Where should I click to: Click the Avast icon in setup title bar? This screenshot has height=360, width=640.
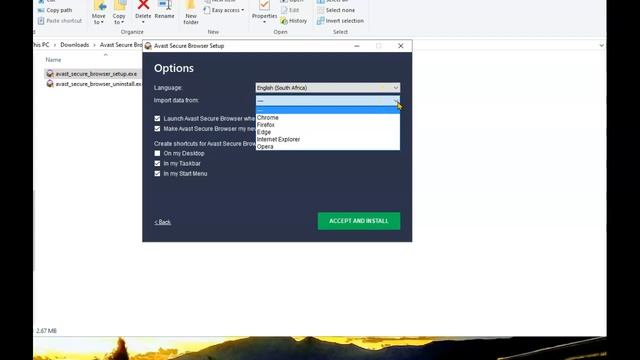click(x=148, y=46)
